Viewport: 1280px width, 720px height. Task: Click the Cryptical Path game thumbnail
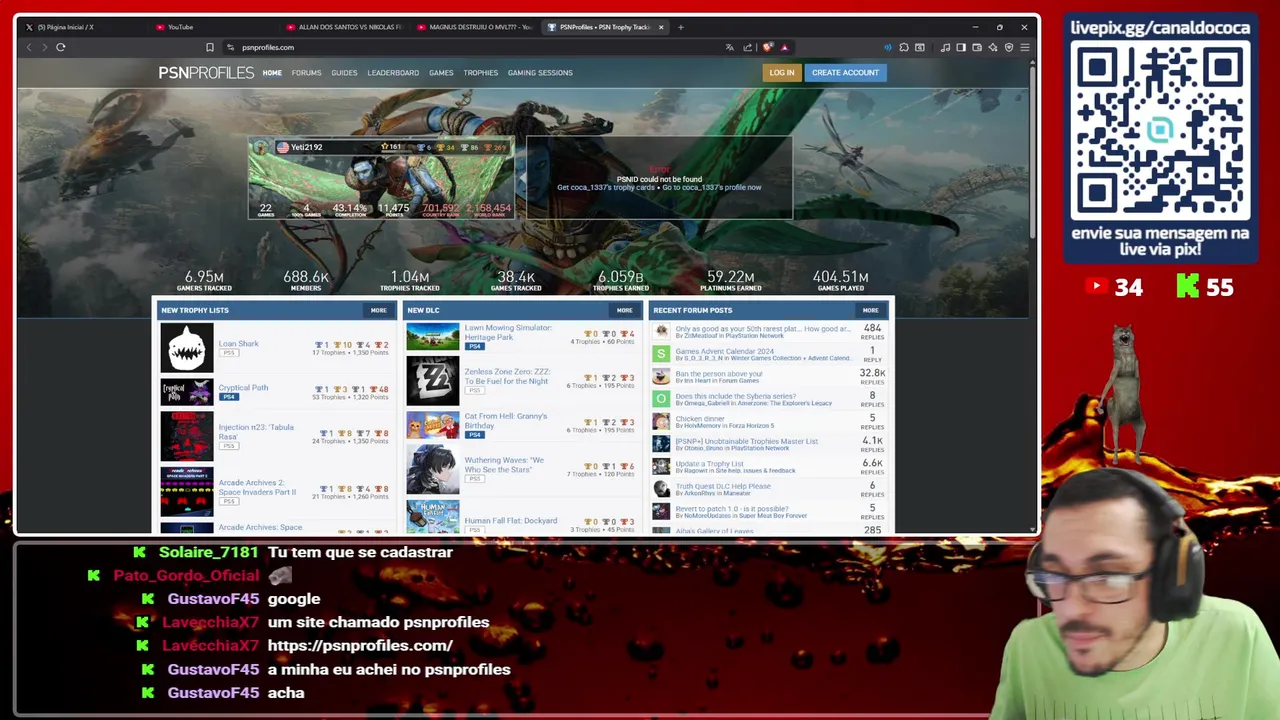pos(187,391)
